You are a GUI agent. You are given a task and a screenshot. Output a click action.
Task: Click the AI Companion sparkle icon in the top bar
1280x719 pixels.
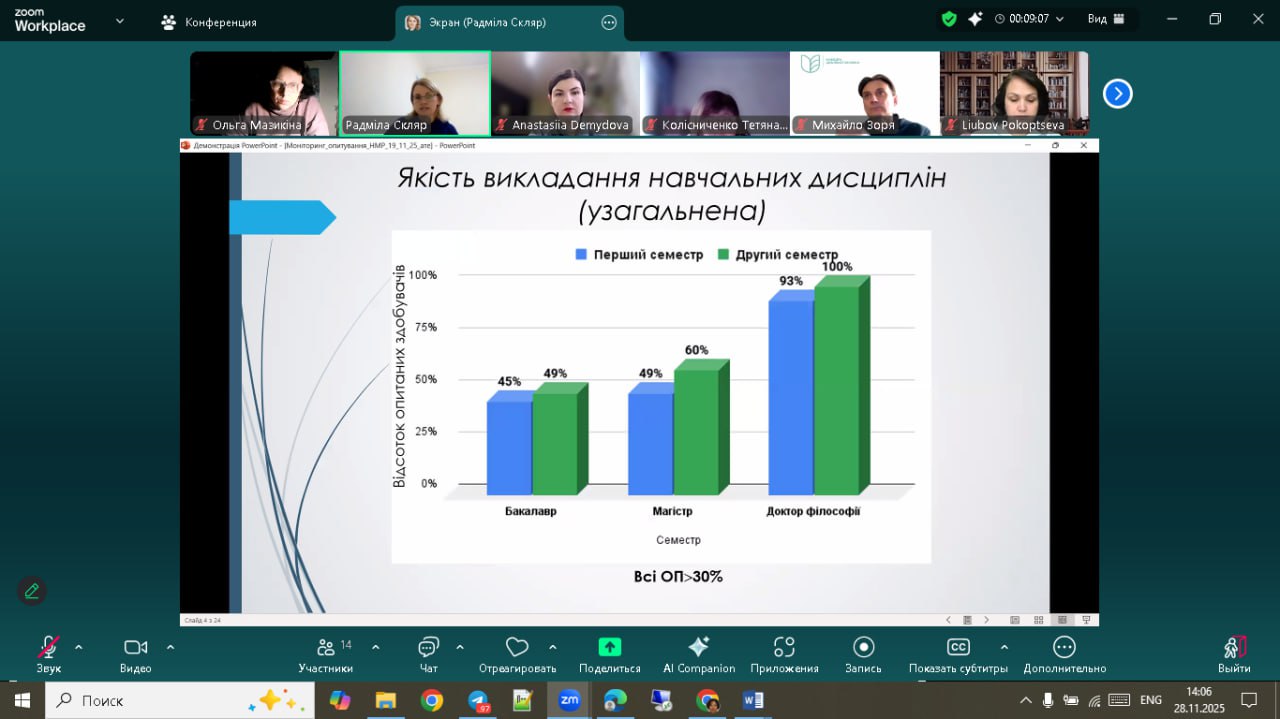(976, 19)
